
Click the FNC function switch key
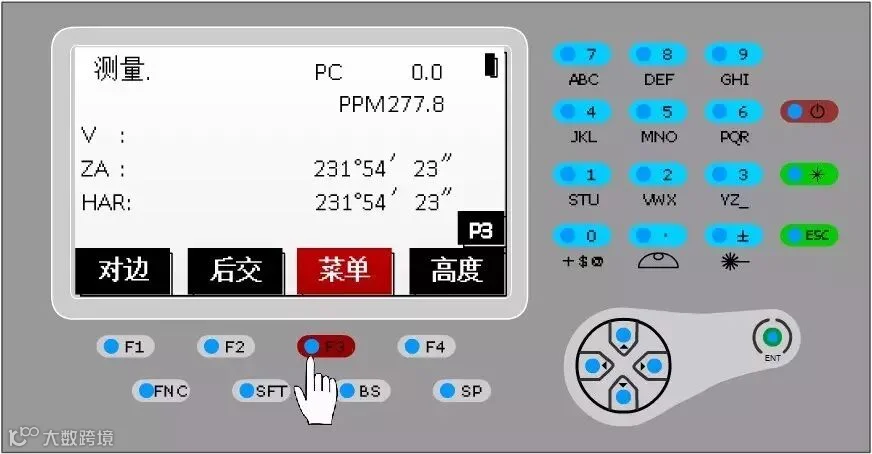click(161, 391)
